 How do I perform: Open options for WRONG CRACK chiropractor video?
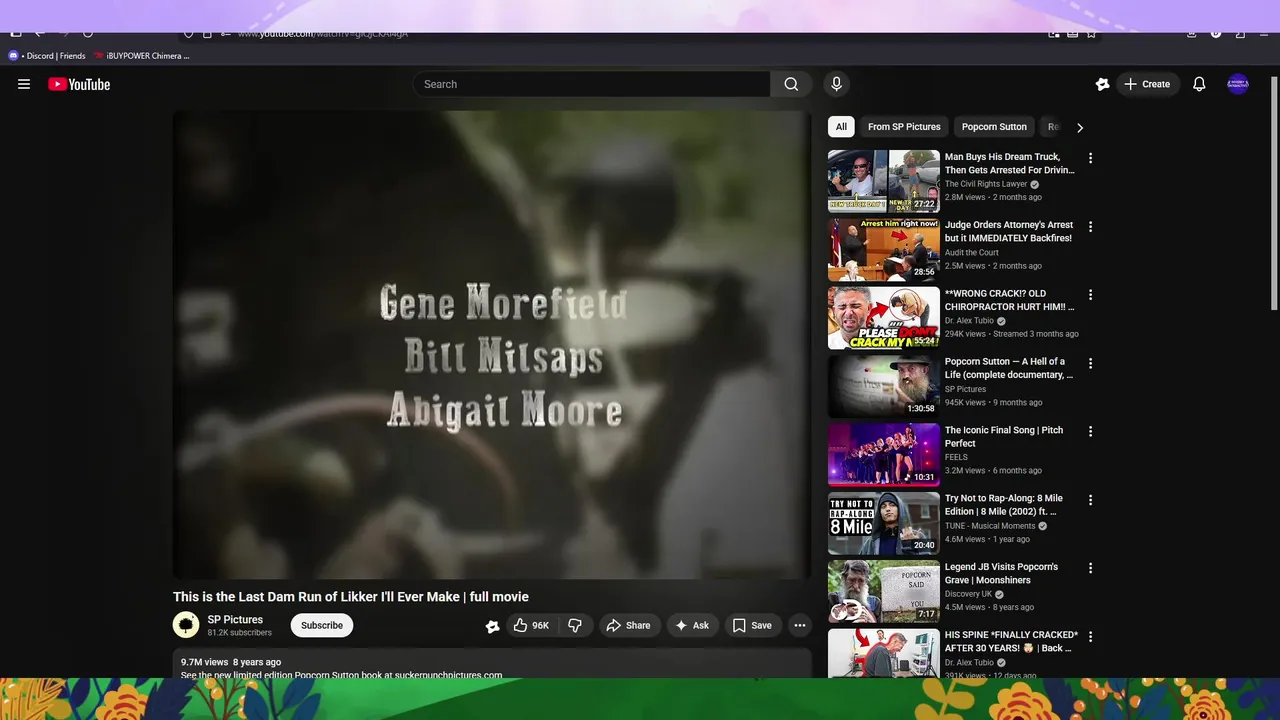pyautogui.click(x=1090, y=295)
